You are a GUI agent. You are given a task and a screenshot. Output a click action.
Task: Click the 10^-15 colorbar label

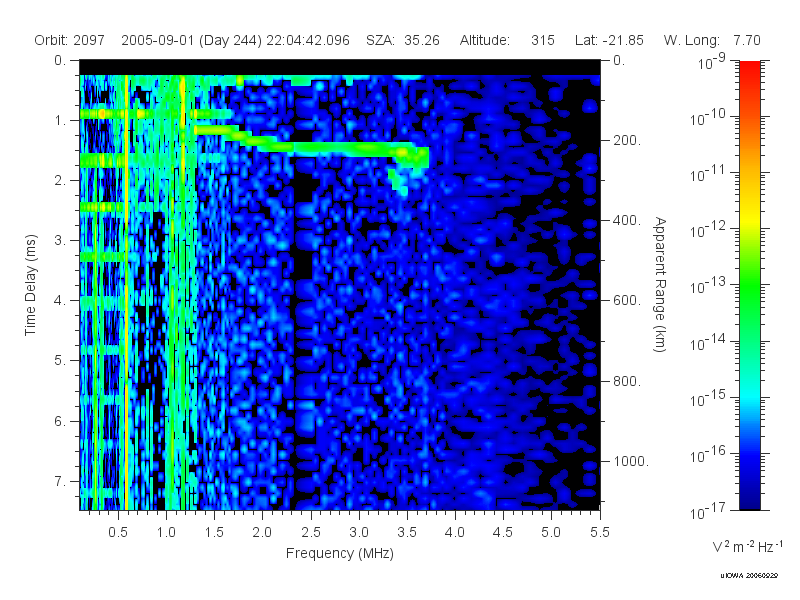pos(707,398)
